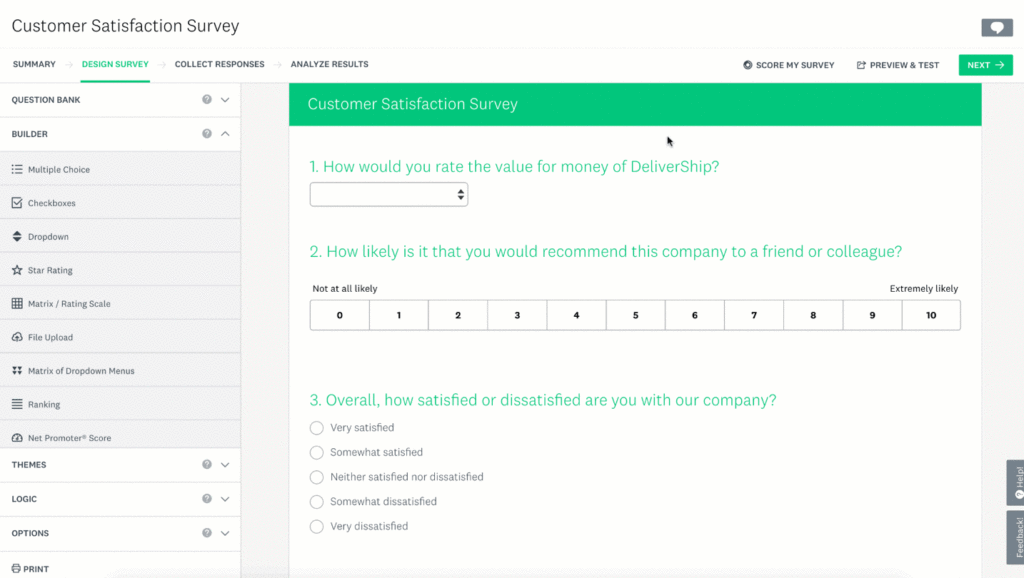Collapse the Builder panel chevron
The height and width of the screenshot is (578, 1024).
[x=225, y=134]
